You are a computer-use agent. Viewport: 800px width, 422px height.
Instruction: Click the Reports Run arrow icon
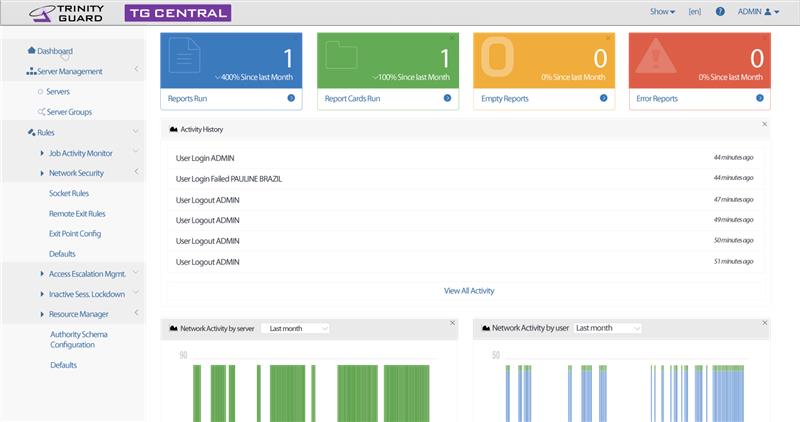(x=291, y=98)
